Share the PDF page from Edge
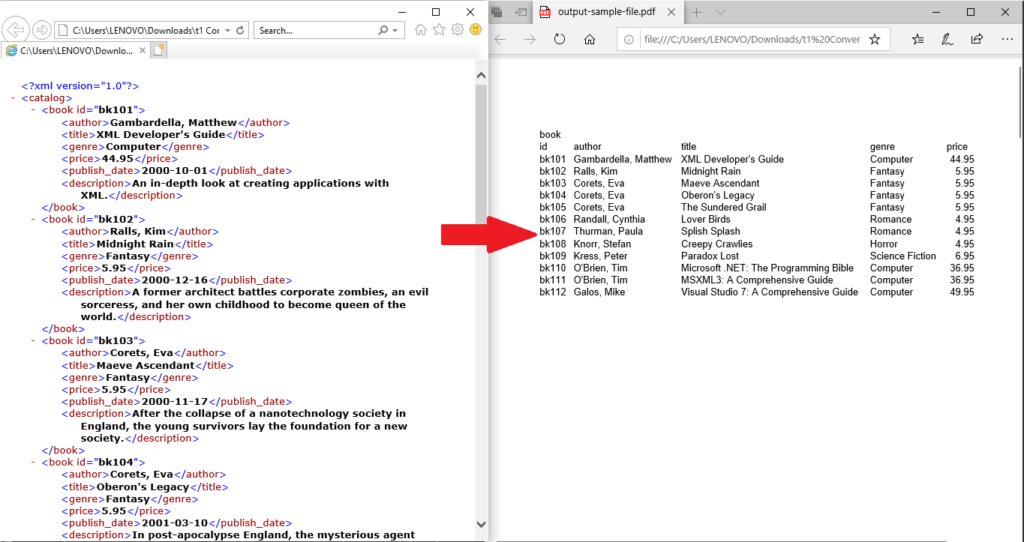 tap(976, 40)
